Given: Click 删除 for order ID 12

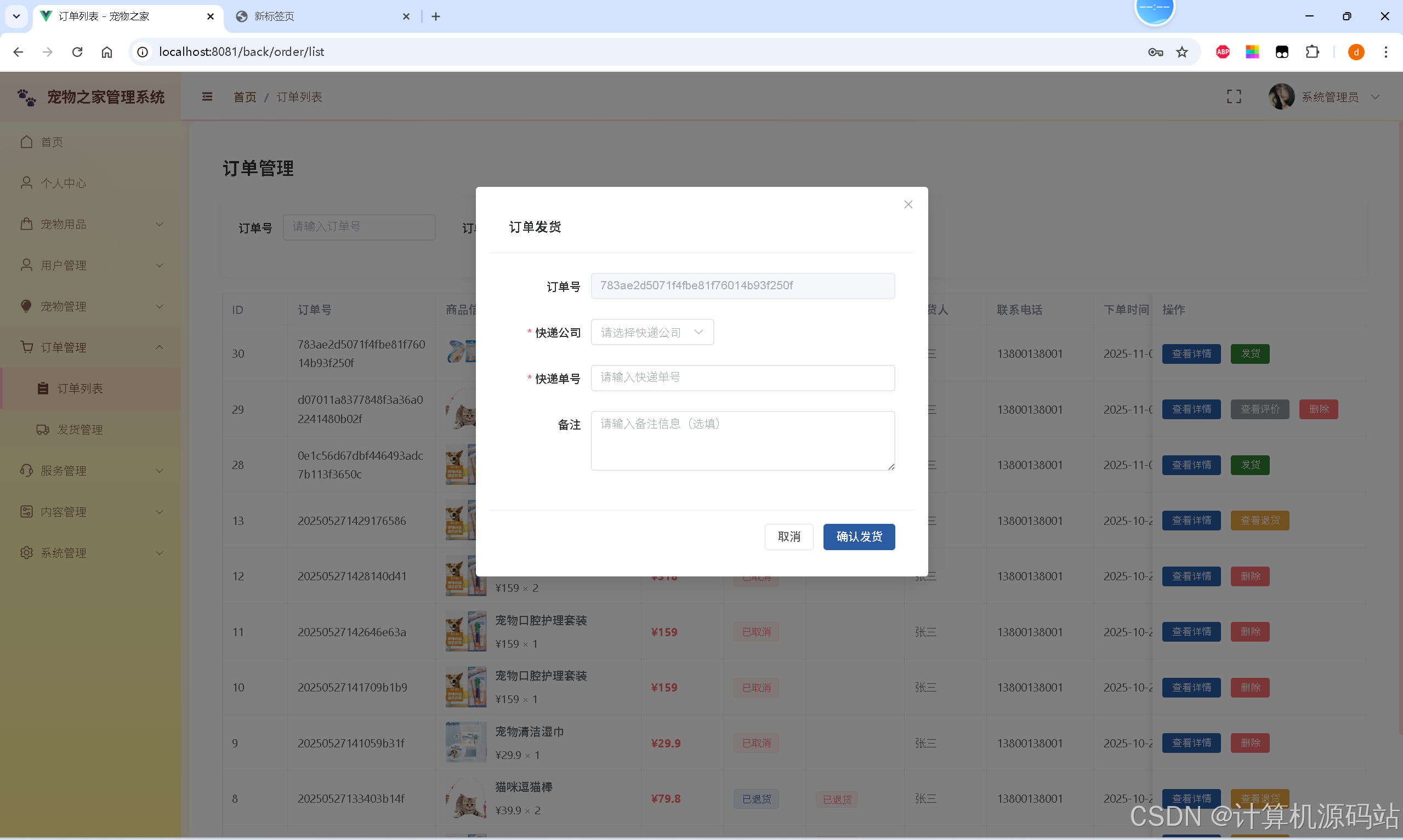Looking at the screenshot, I should pyautogui.click(x=1250, y=576).
